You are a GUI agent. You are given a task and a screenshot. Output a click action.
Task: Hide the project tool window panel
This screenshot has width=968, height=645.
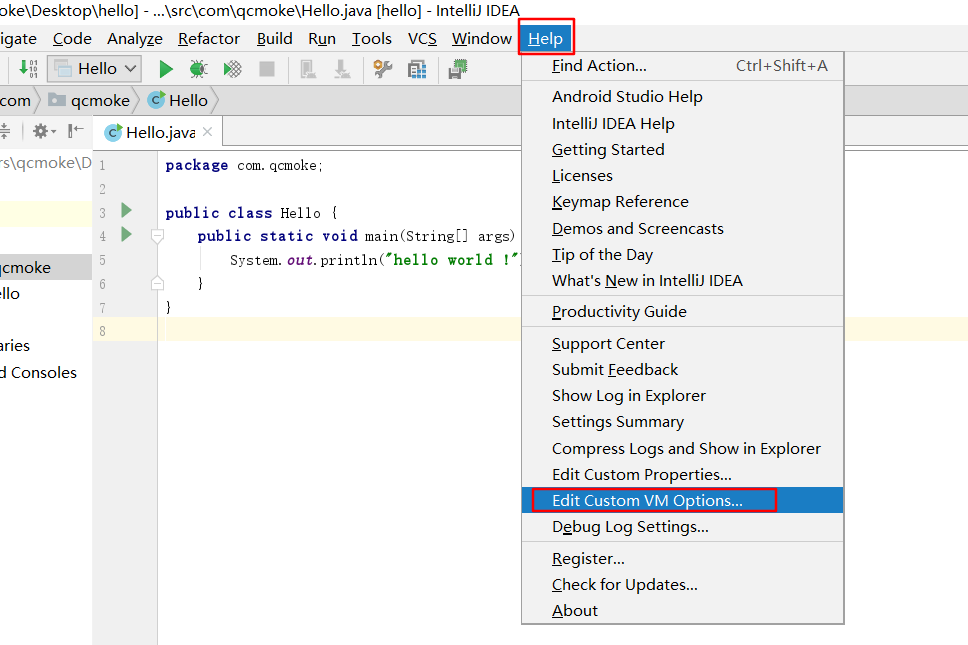click(x=75, y=131)
